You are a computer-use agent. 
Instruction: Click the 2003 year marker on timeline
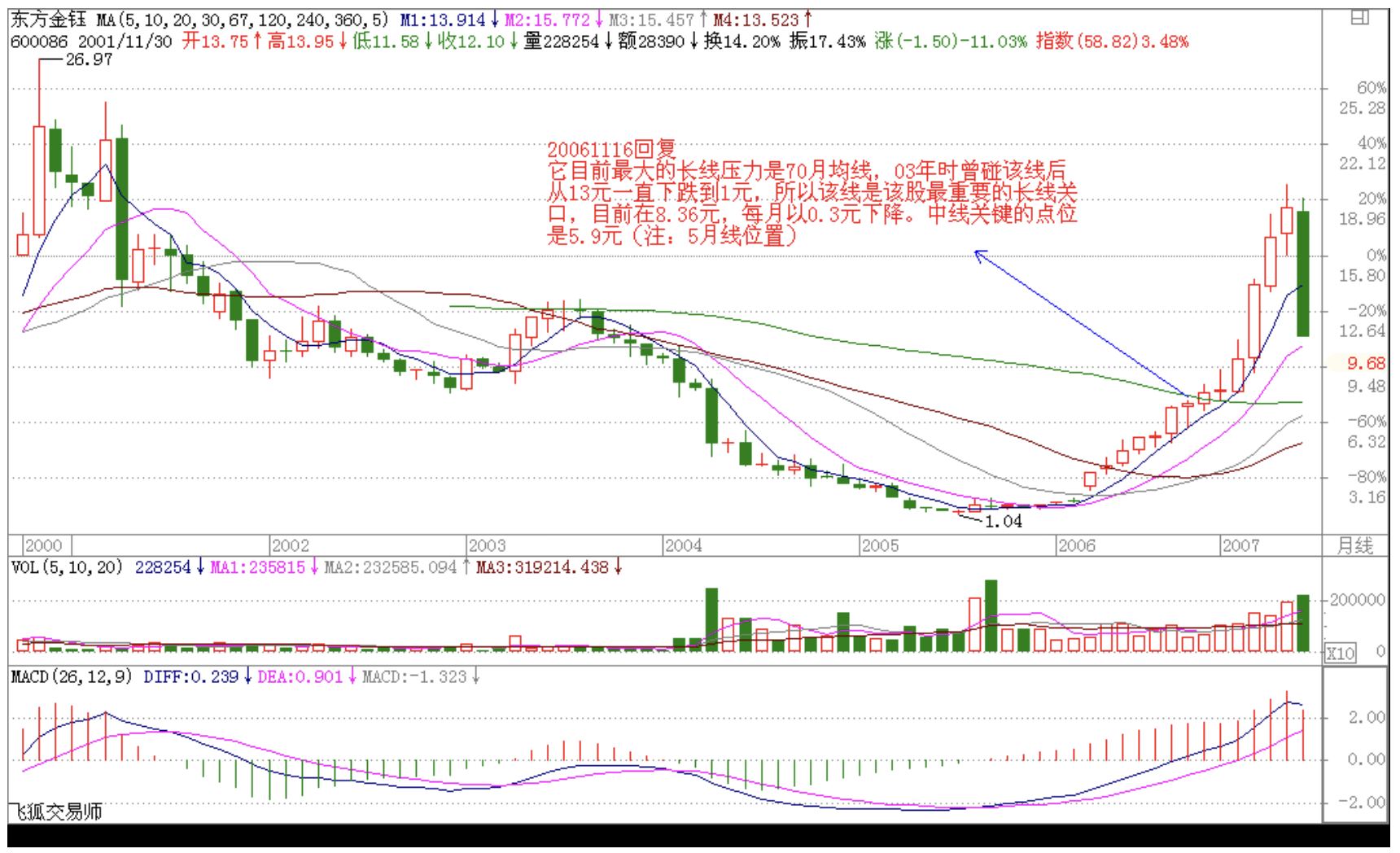487,545
